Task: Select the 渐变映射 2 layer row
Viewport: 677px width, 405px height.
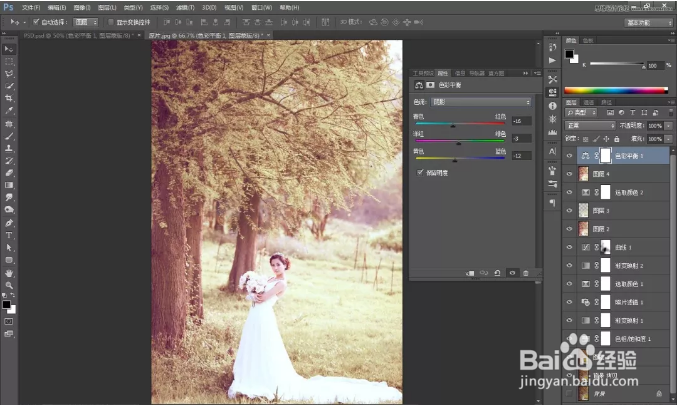Action: [616, 266]
